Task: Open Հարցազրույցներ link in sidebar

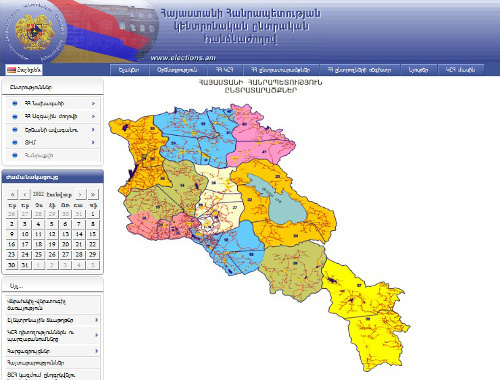Action: point(28,351)
